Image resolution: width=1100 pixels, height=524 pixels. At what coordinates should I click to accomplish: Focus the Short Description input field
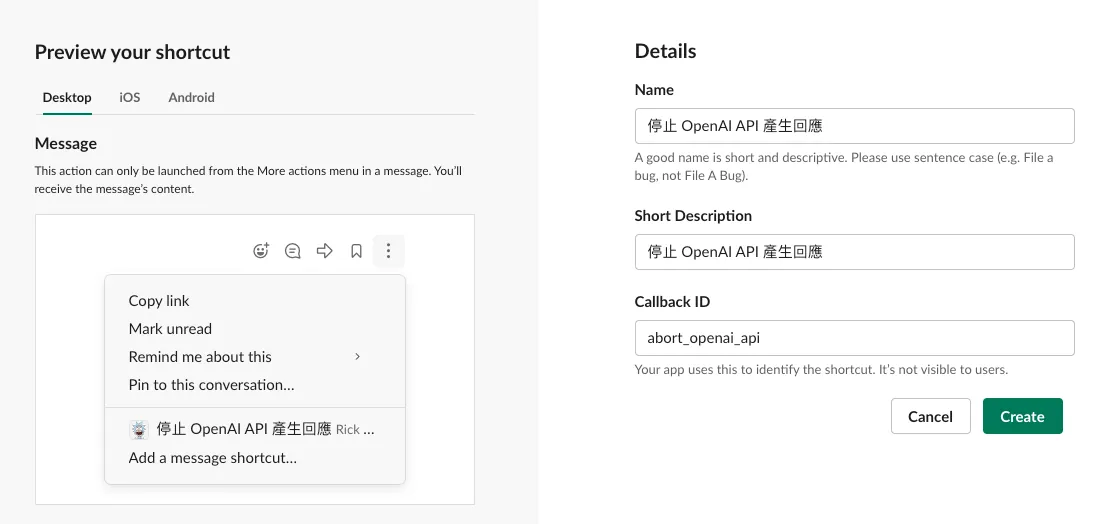(x=854, y=252)
